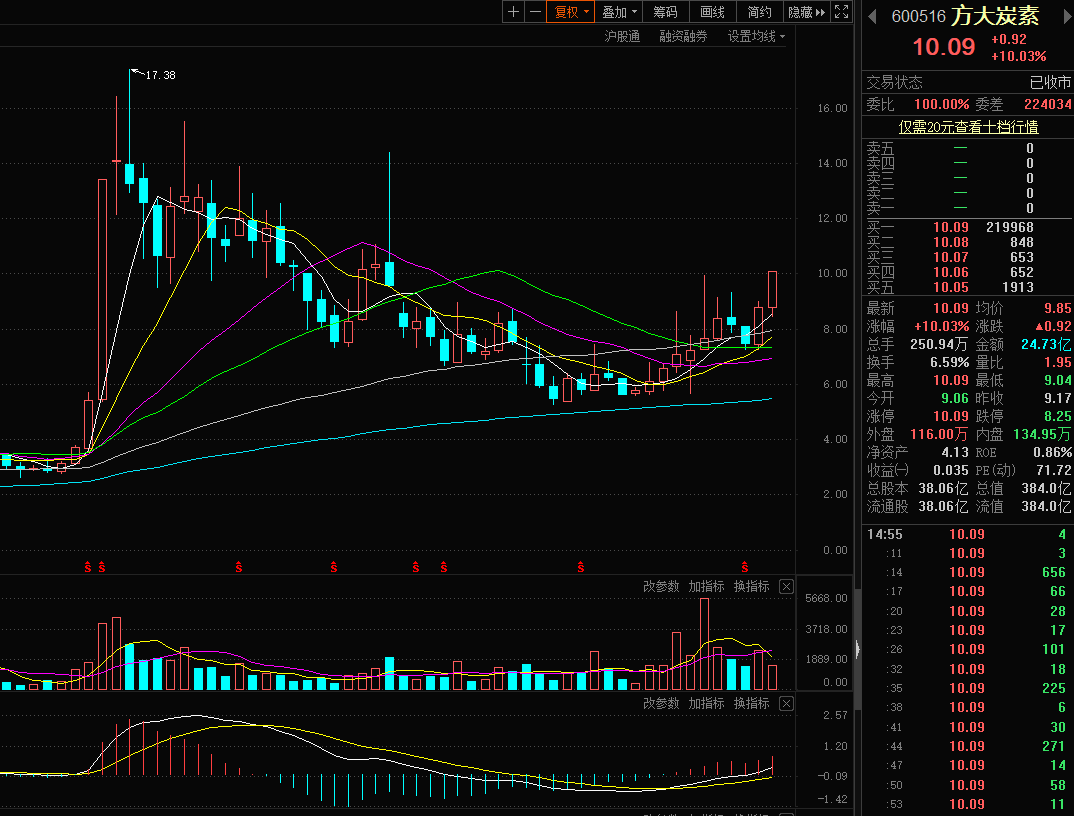Click 改参数 in the volume indicator panel
Viewport: 1074px width, 816px height.
point(661,586)
